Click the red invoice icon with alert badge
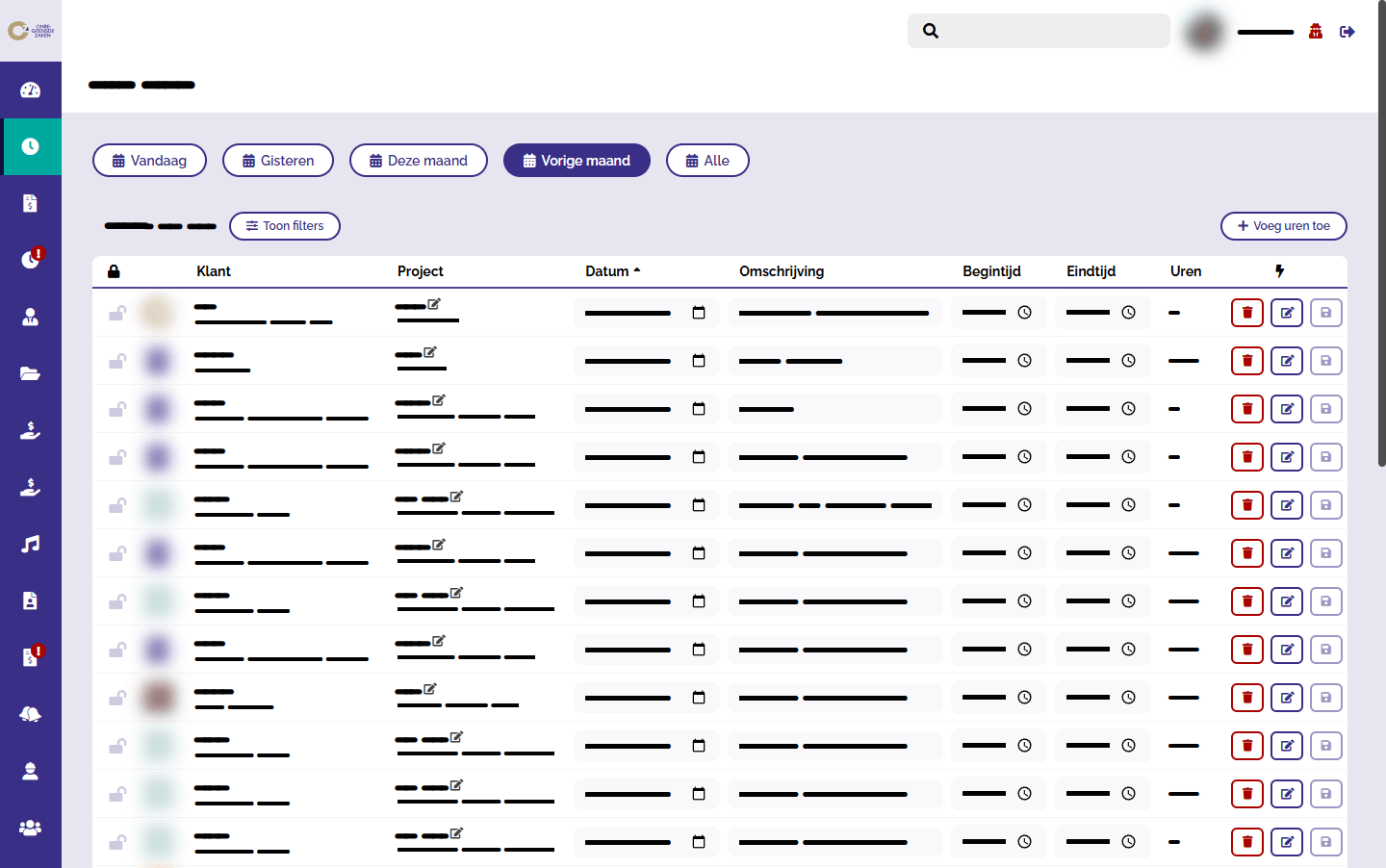The height and width of the screenshot is (868, 1386). point(30,656)
